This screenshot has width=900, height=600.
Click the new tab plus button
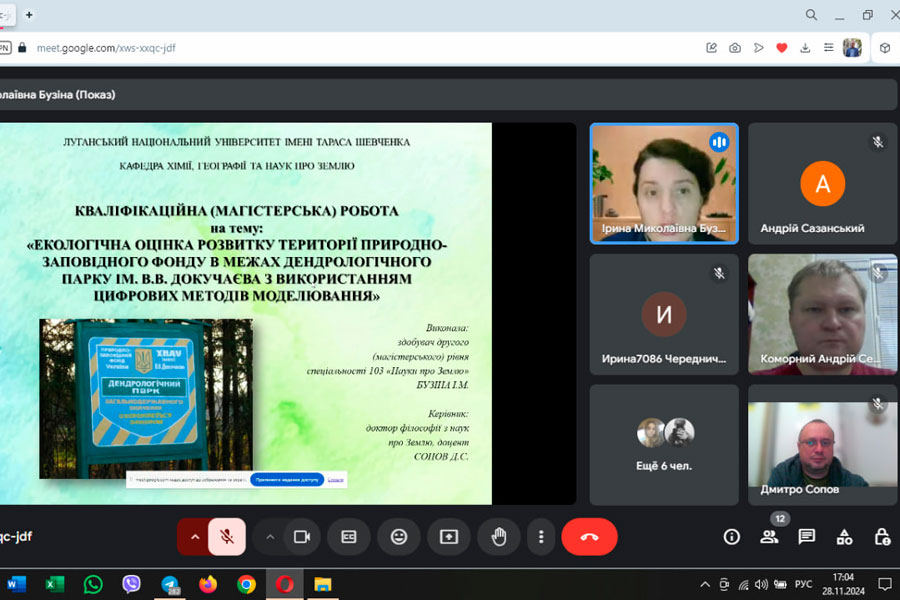[x=29, y=15]
